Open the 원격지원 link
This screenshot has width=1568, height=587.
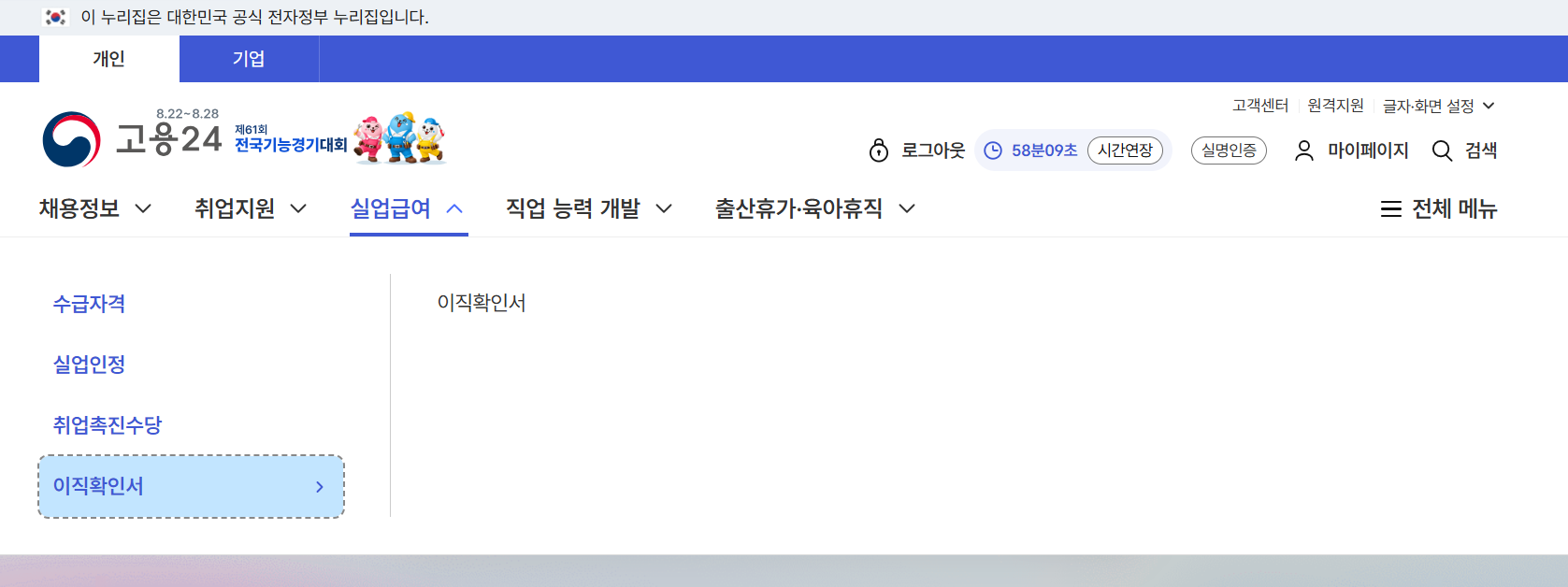pos(1335,106)
